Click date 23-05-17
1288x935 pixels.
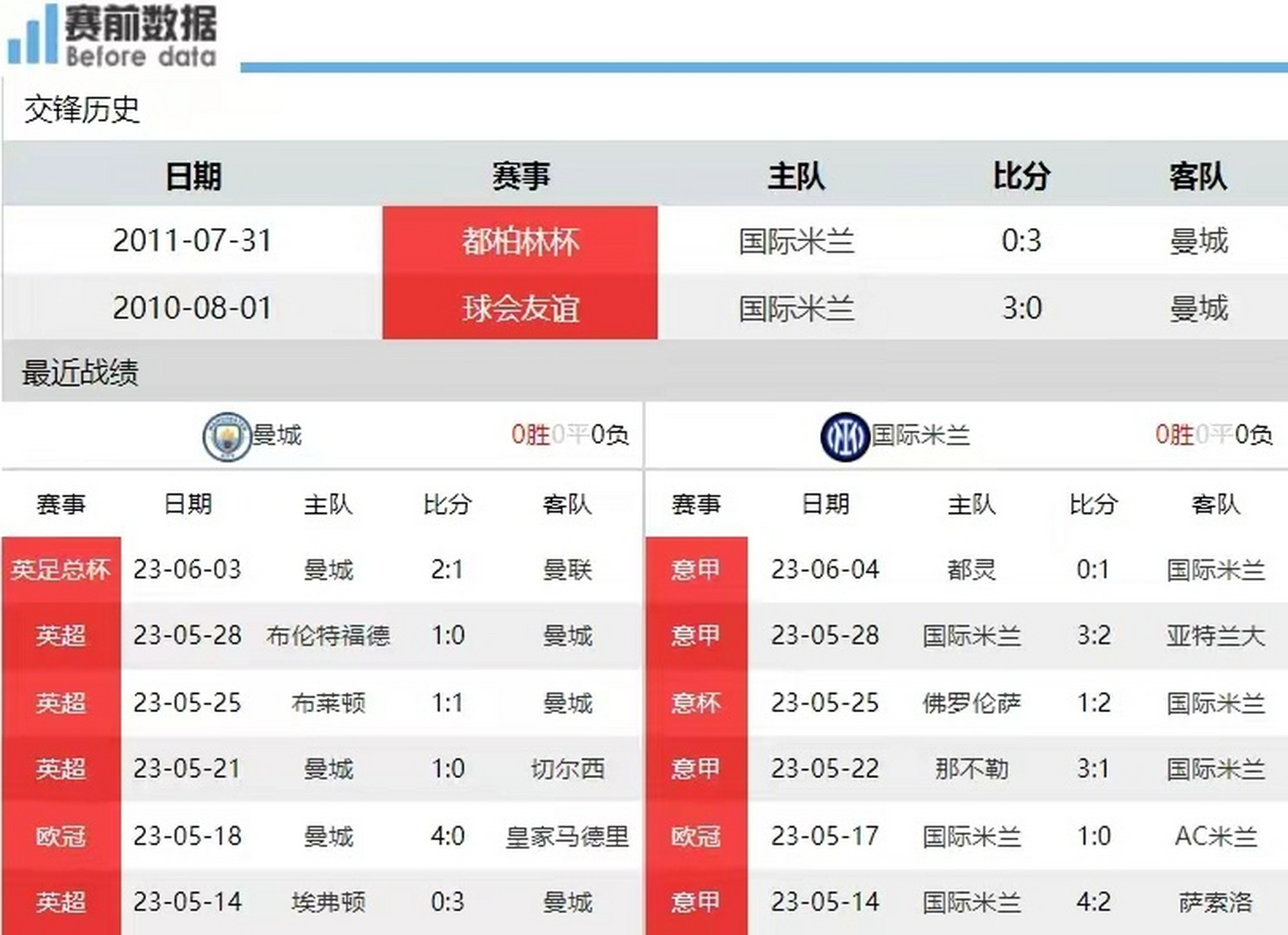click(x=825, y=836)
